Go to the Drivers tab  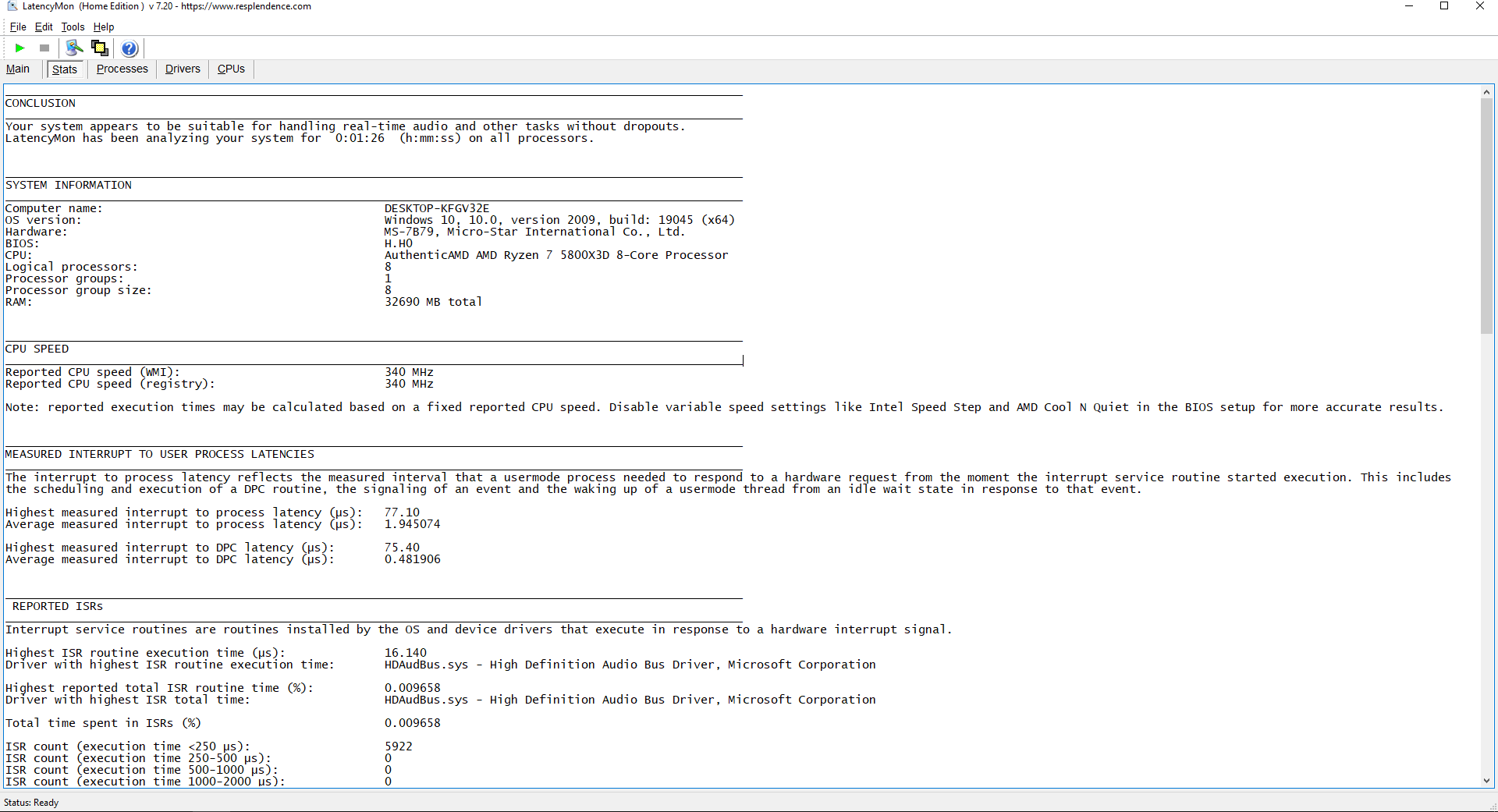click(x=183, y=69)
